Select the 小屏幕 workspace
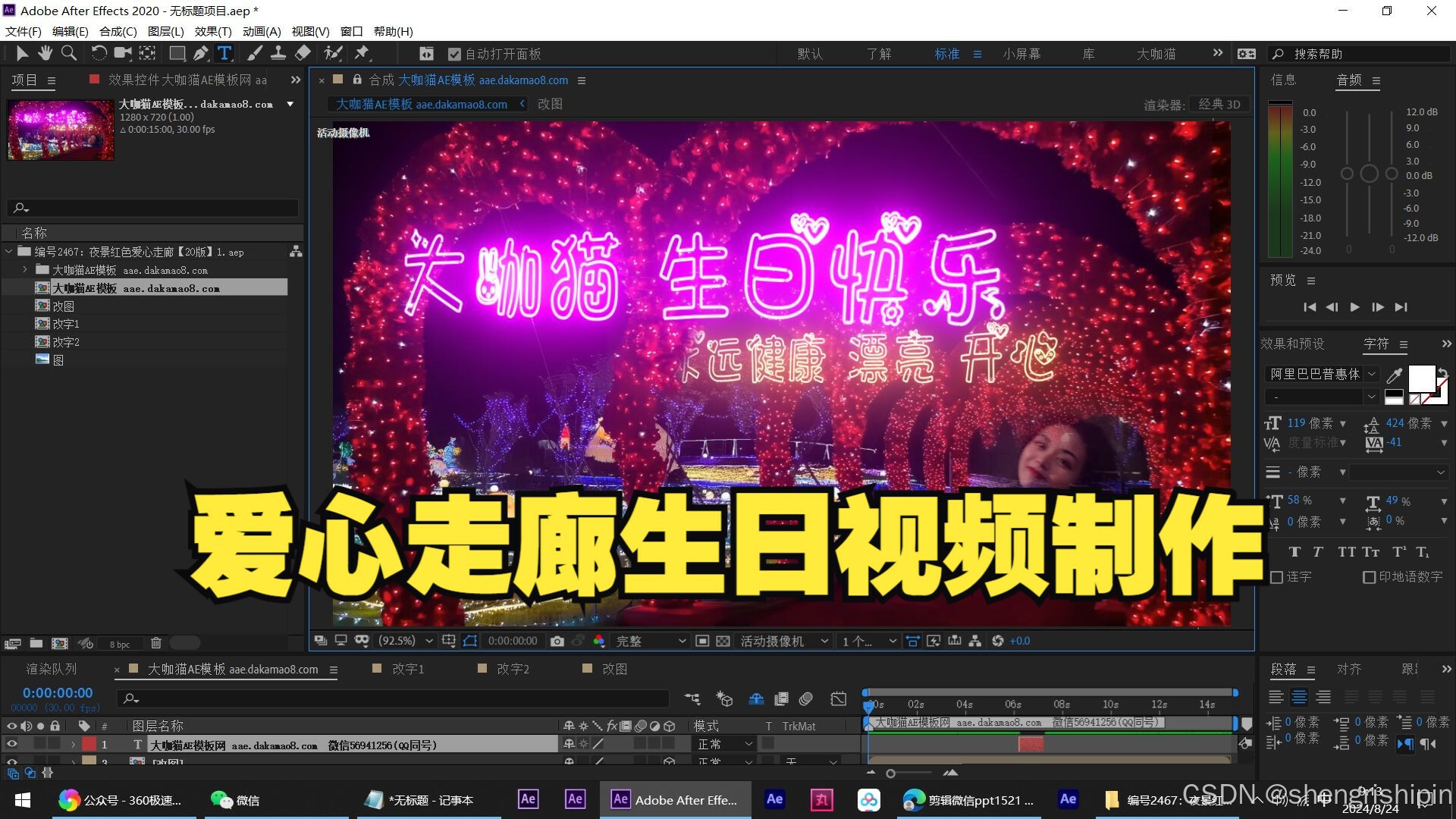Screen dimensions: 1456x819 coord(1021,54)
